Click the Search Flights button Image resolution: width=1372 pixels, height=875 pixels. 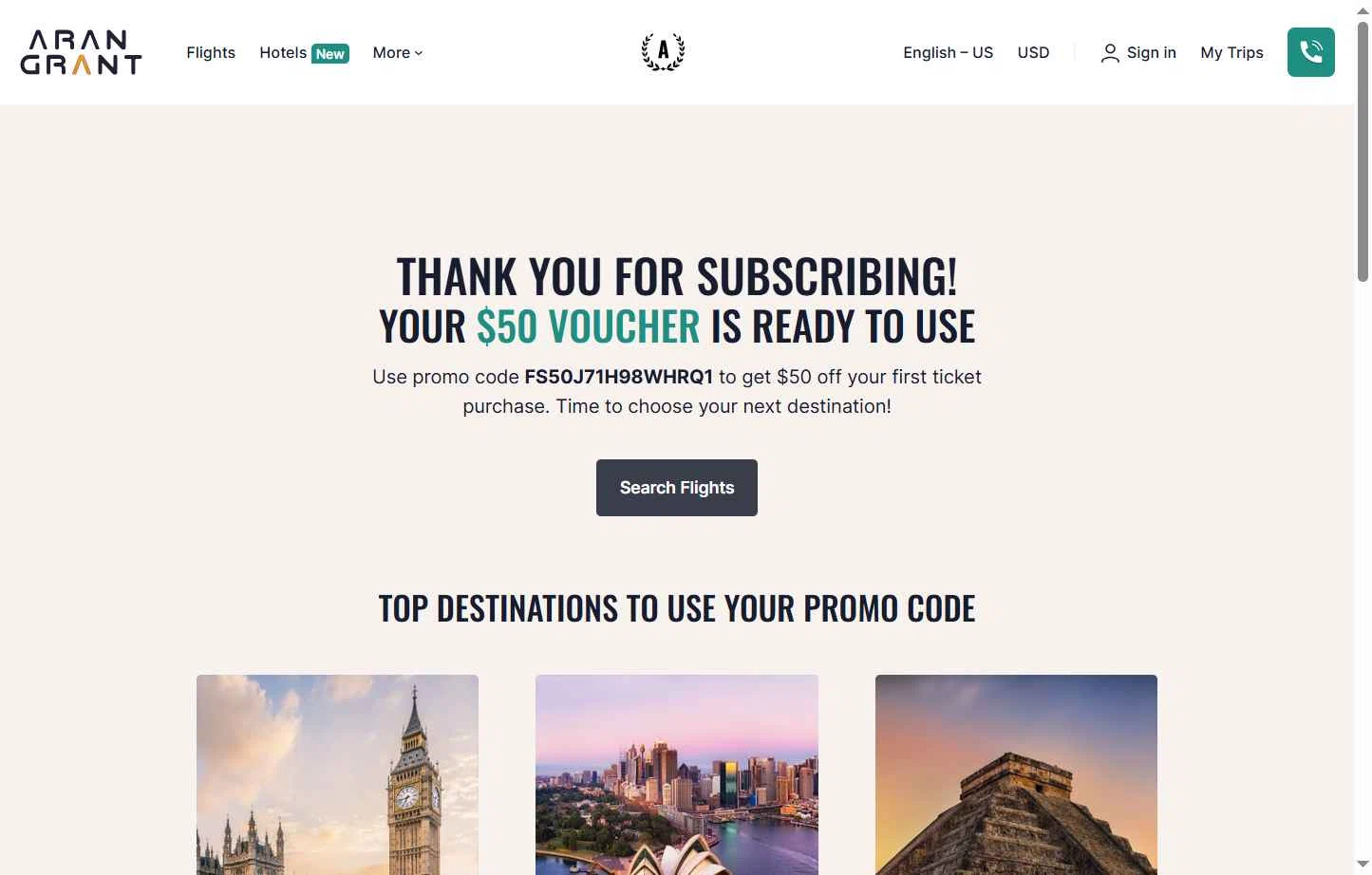(x=677, y=488)
